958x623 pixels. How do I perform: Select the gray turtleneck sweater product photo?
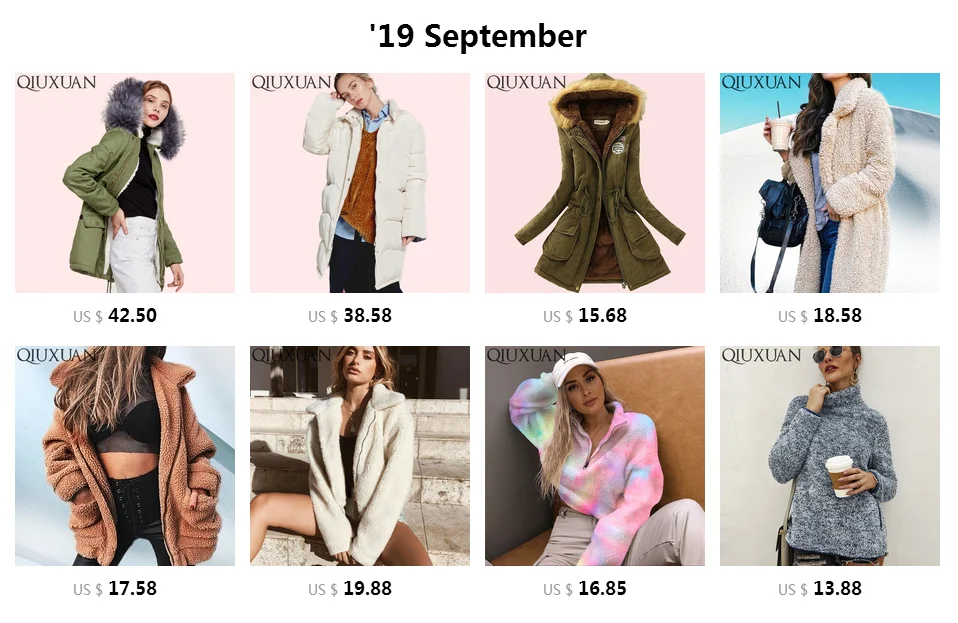point(830,456)
